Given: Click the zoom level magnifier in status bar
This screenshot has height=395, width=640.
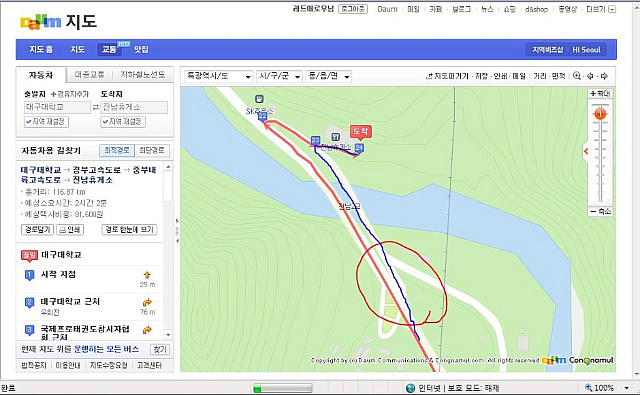Looking at the screenshot, I should click(x=588, y=387).
